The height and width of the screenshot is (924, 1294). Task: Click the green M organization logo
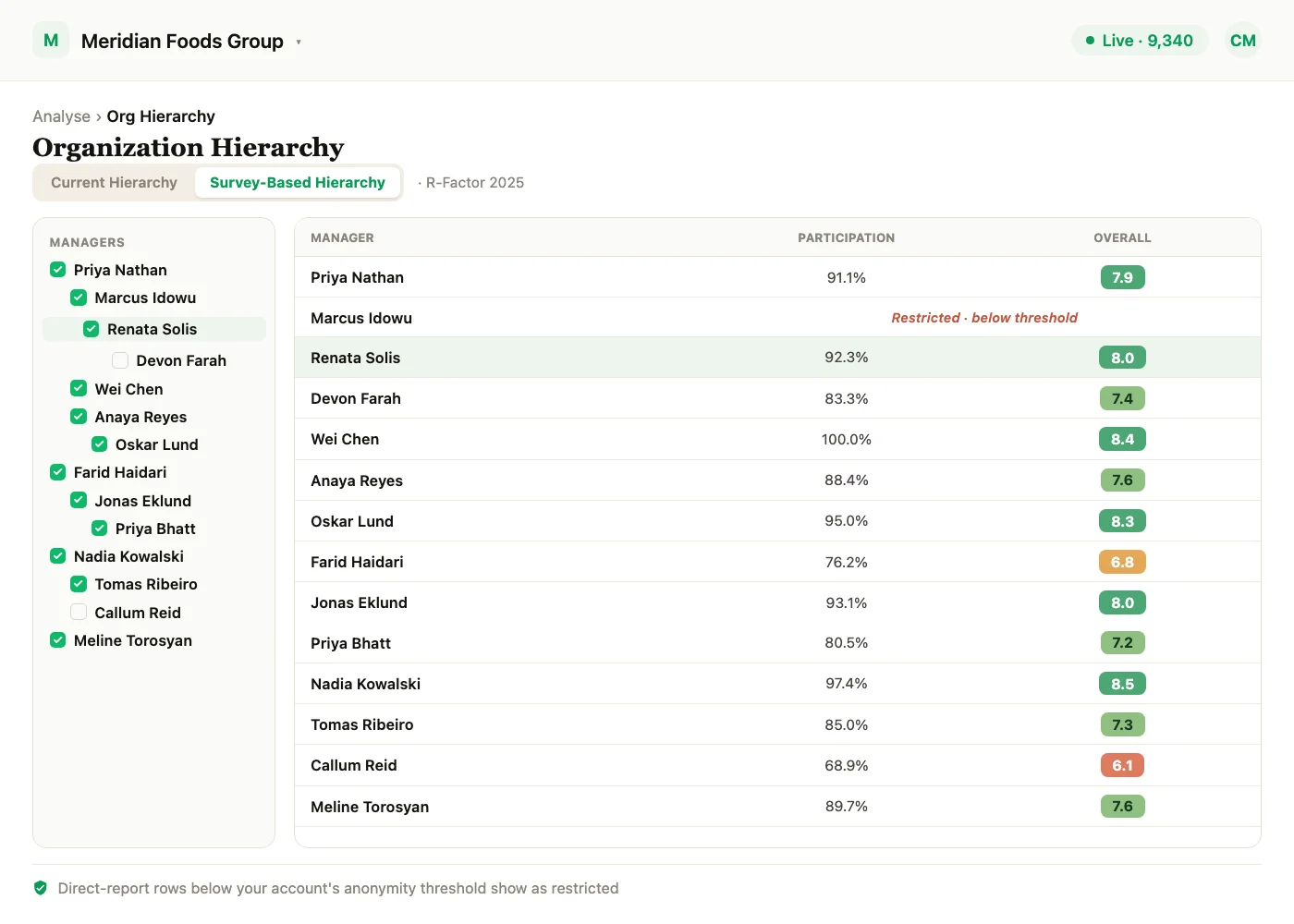pyautogui.click(x=51, y=41)
